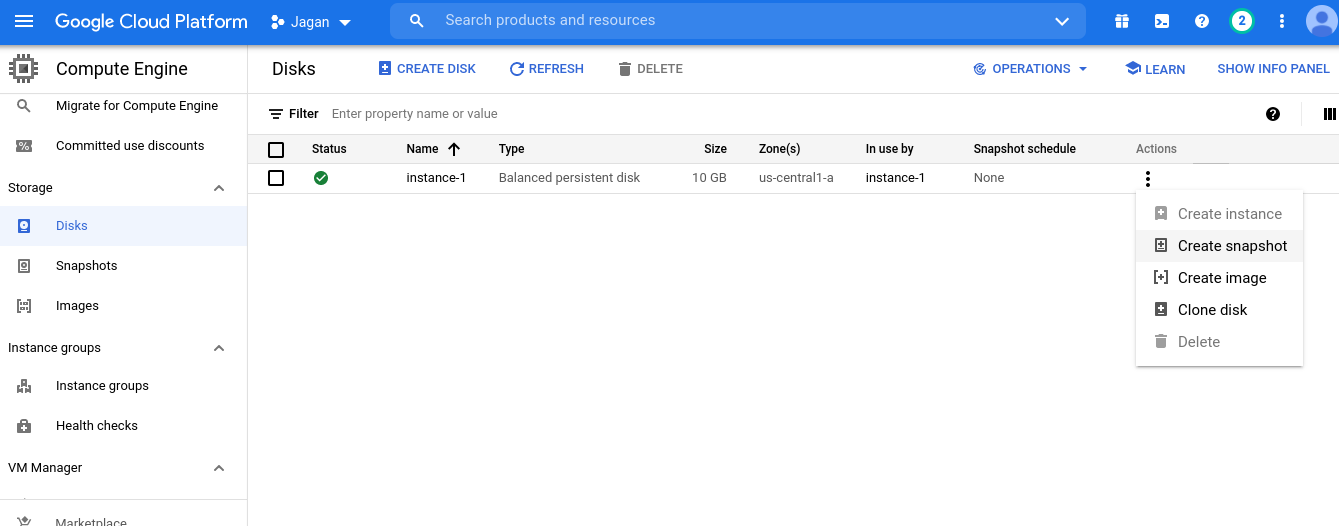The width and height of the screenshot is (1339, 526).
Task: Open the Jagan project selector dropdown
Action: (311, 22)
